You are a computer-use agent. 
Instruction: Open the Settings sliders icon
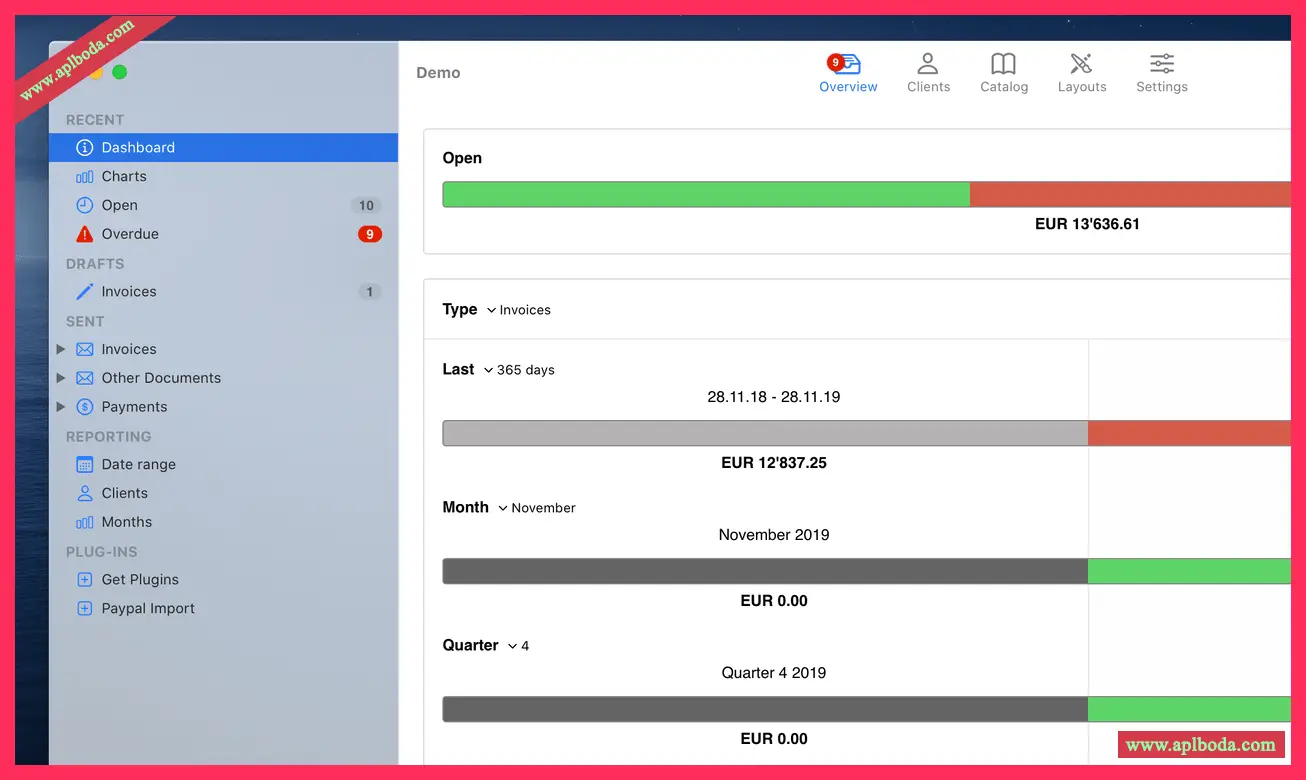(x=1161, y=65)
